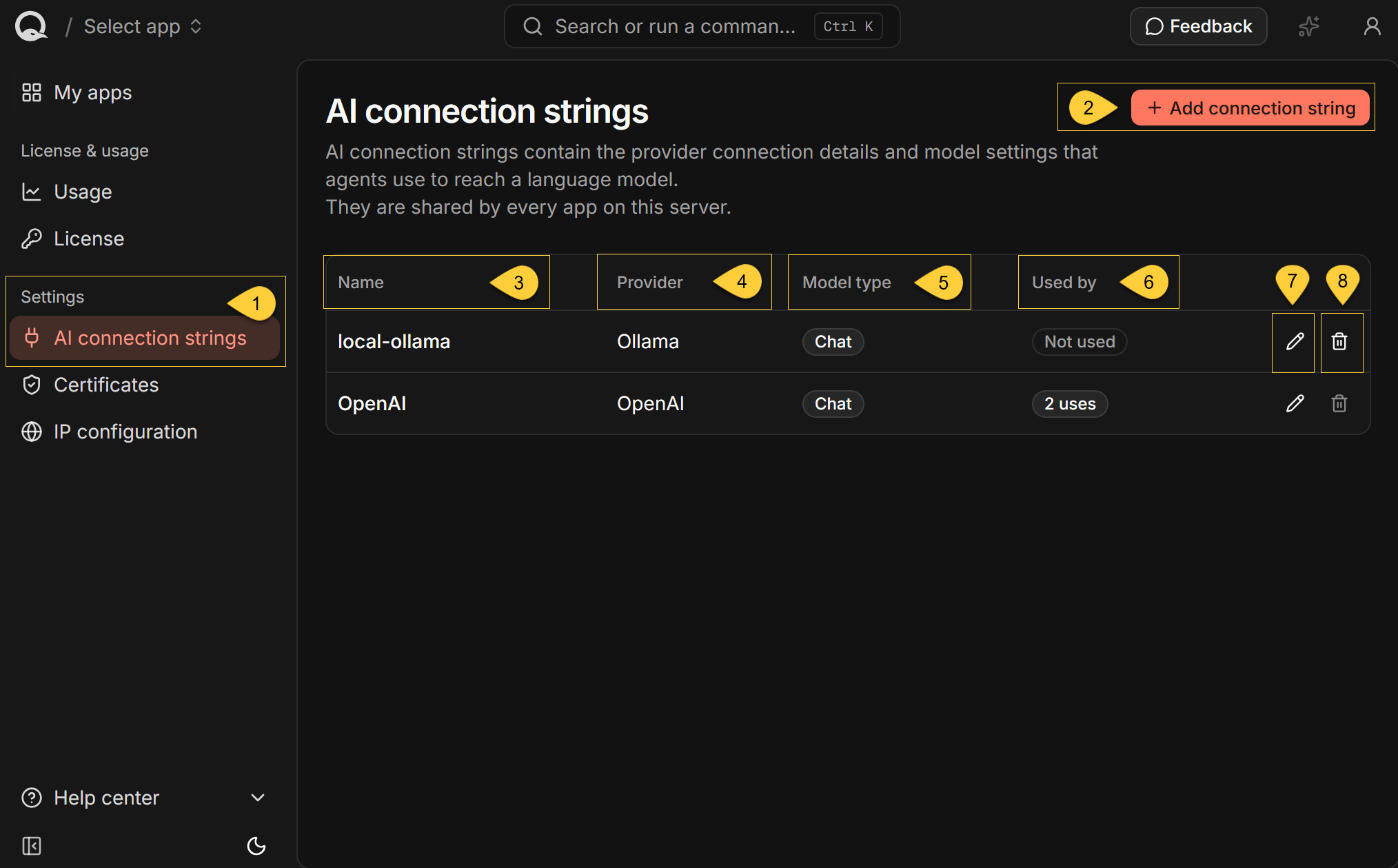Click the Usage chart icon
Viewport: 1398px width, 868px height.
tap(32, 192)
